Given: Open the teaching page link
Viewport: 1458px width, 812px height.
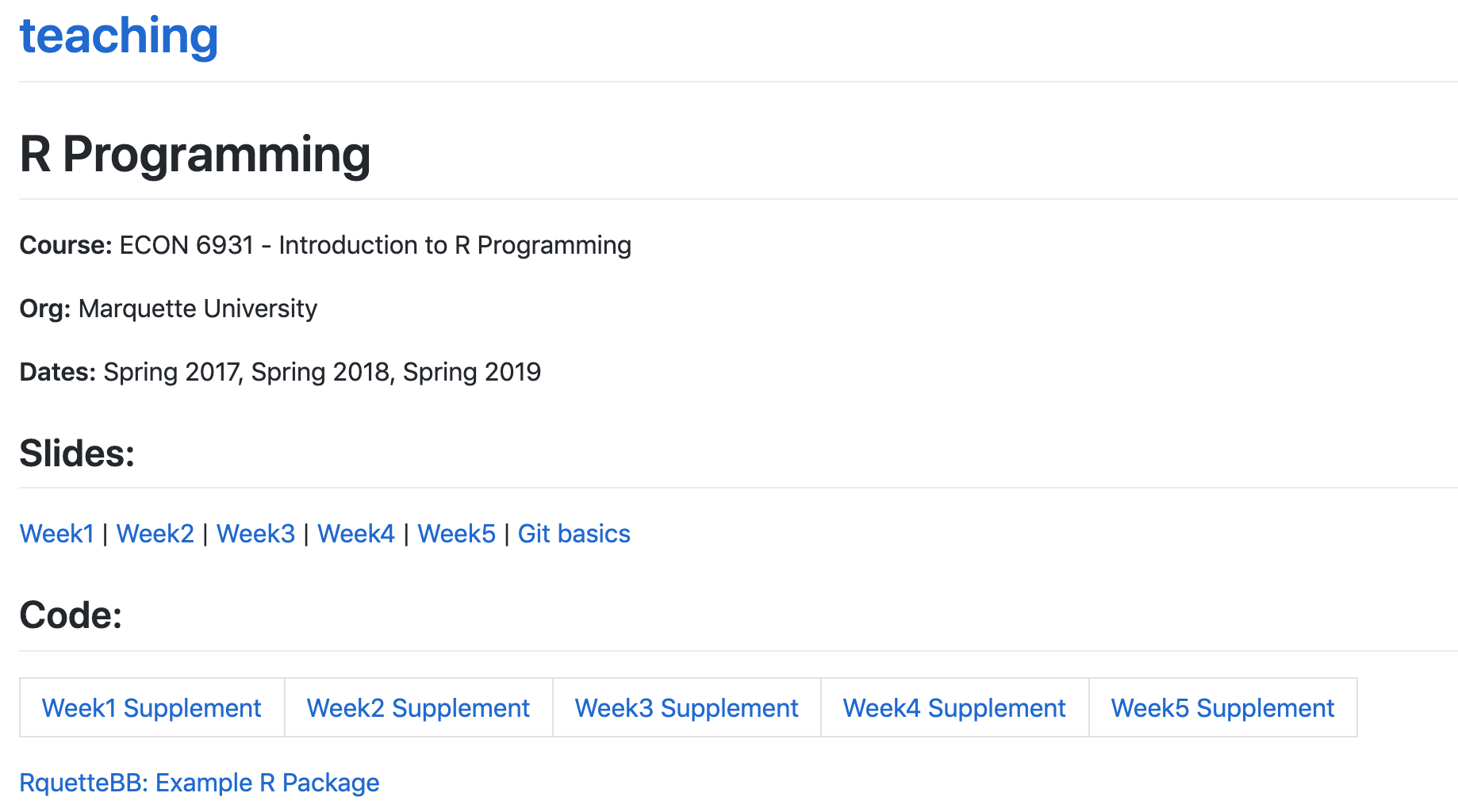Looking at the screenshot, I should pyautogui.click(x=118, y=36).
